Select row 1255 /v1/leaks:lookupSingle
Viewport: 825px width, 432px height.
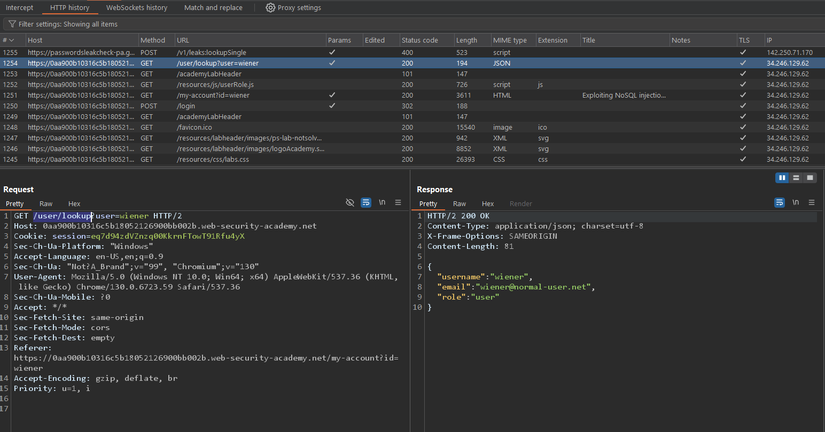(x=412, y=53)
